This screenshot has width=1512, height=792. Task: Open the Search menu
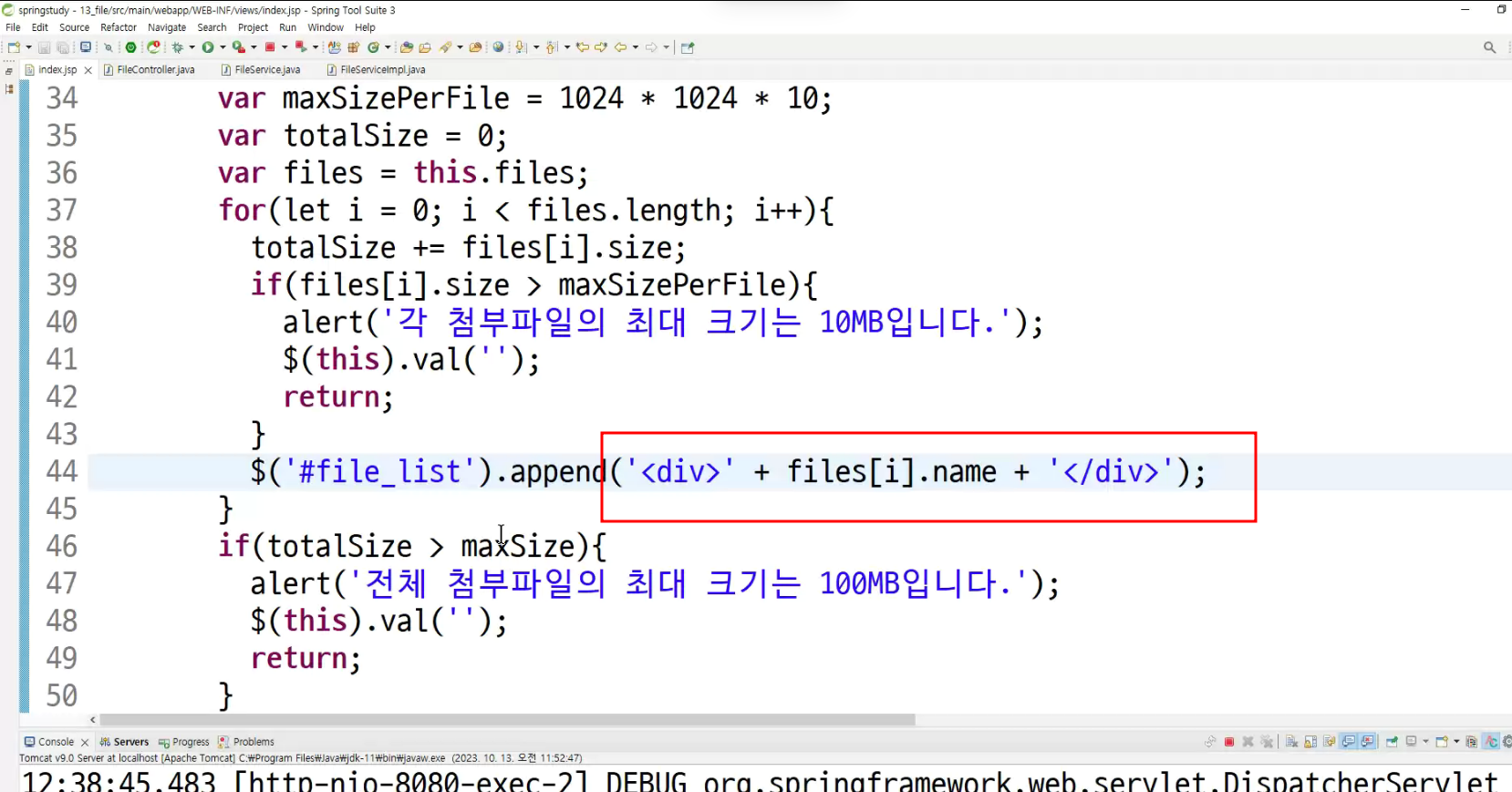point(212,27)
